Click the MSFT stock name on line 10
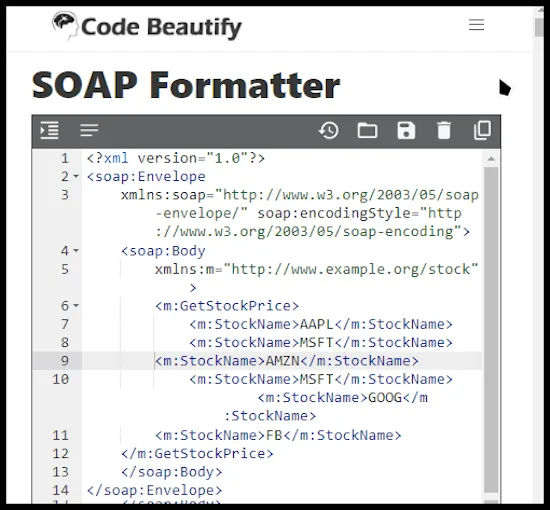Screen dimensions: 550x510 tap(317, 379)
